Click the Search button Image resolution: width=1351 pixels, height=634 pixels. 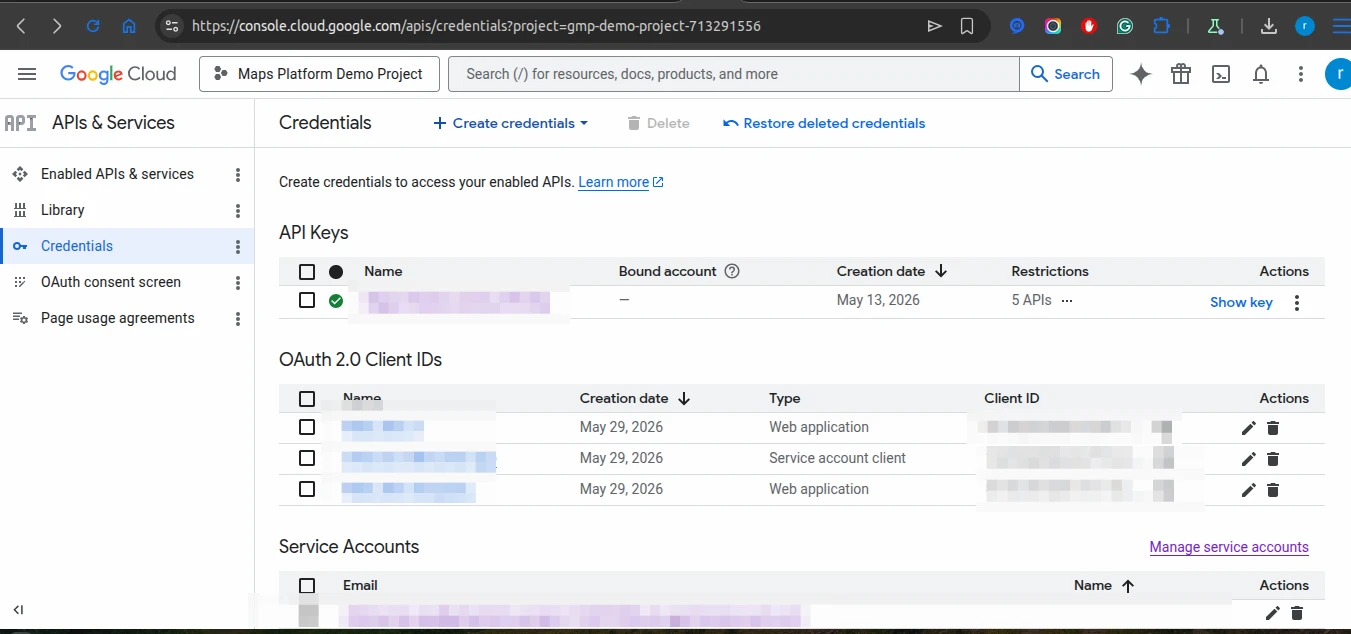pyautogui.click(x=1066, y=74)
